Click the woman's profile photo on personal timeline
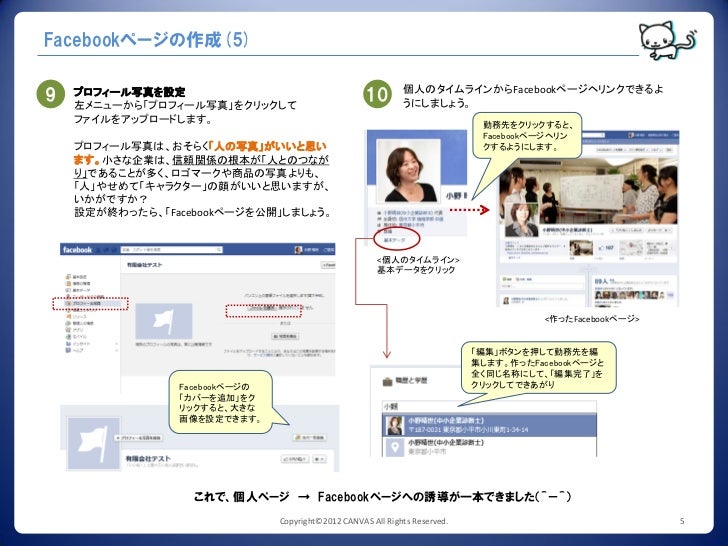This screenshot has height=546, width=728. 409,171
